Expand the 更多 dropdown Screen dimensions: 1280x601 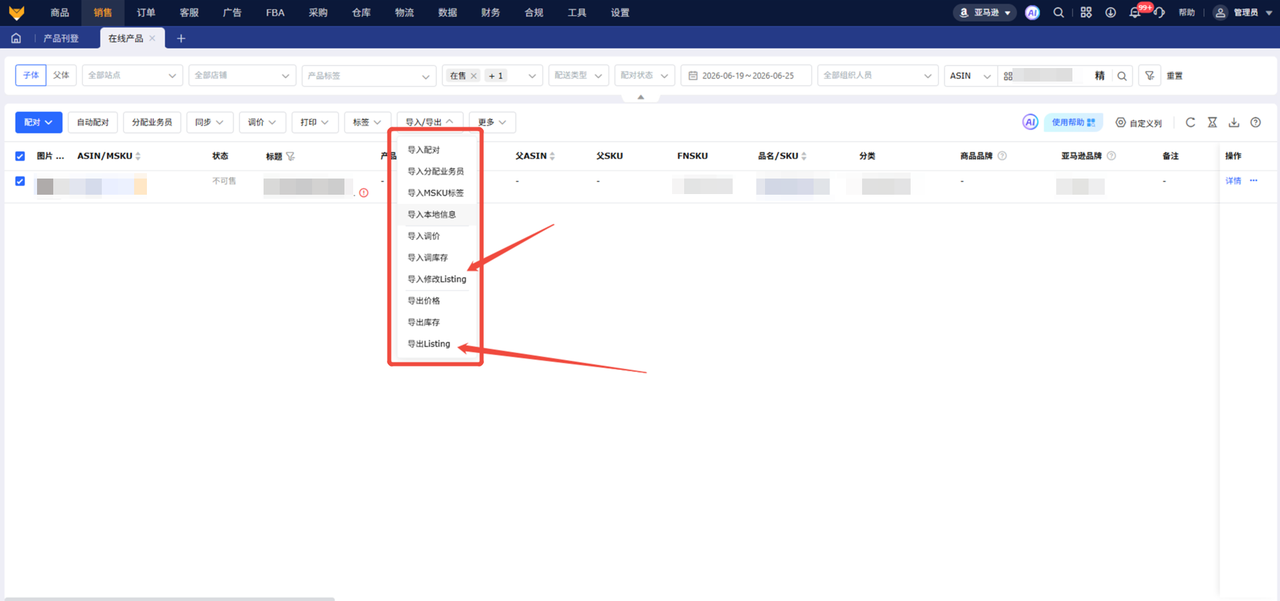click(492, 122)
